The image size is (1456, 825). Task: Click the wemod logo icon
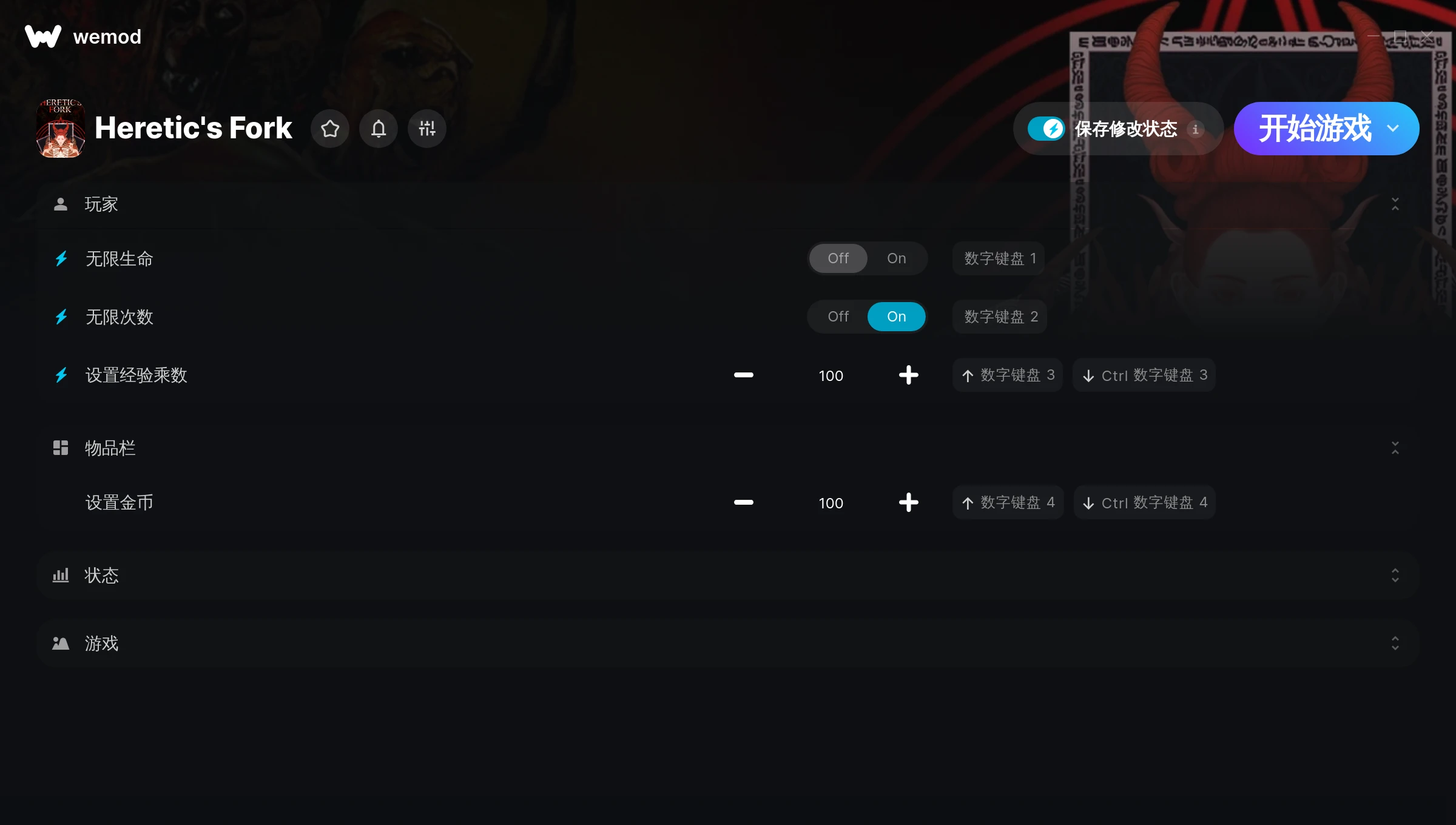click(x=43, y=36)
